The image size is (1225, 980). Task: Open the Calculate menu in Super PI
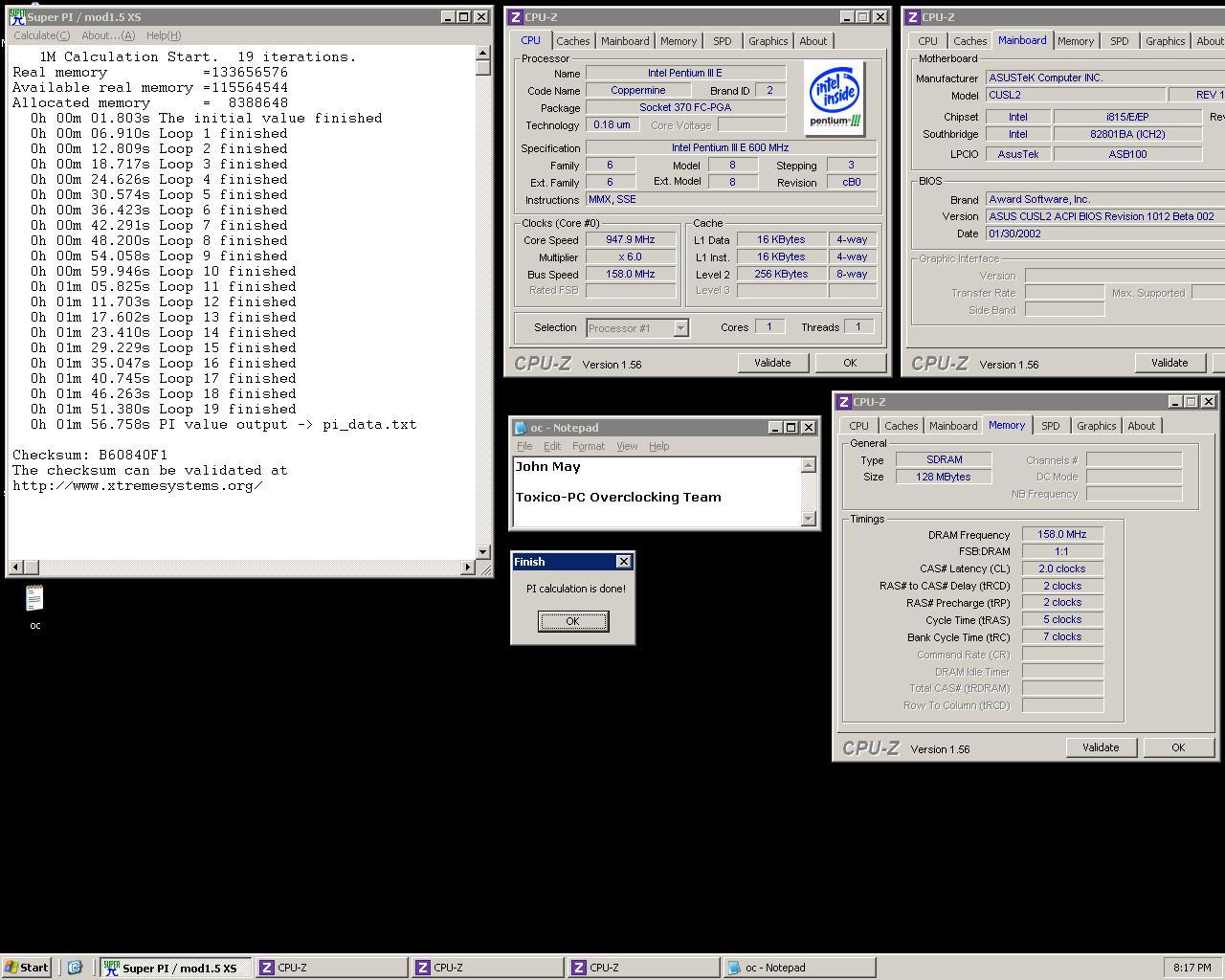tap(41, 35)
